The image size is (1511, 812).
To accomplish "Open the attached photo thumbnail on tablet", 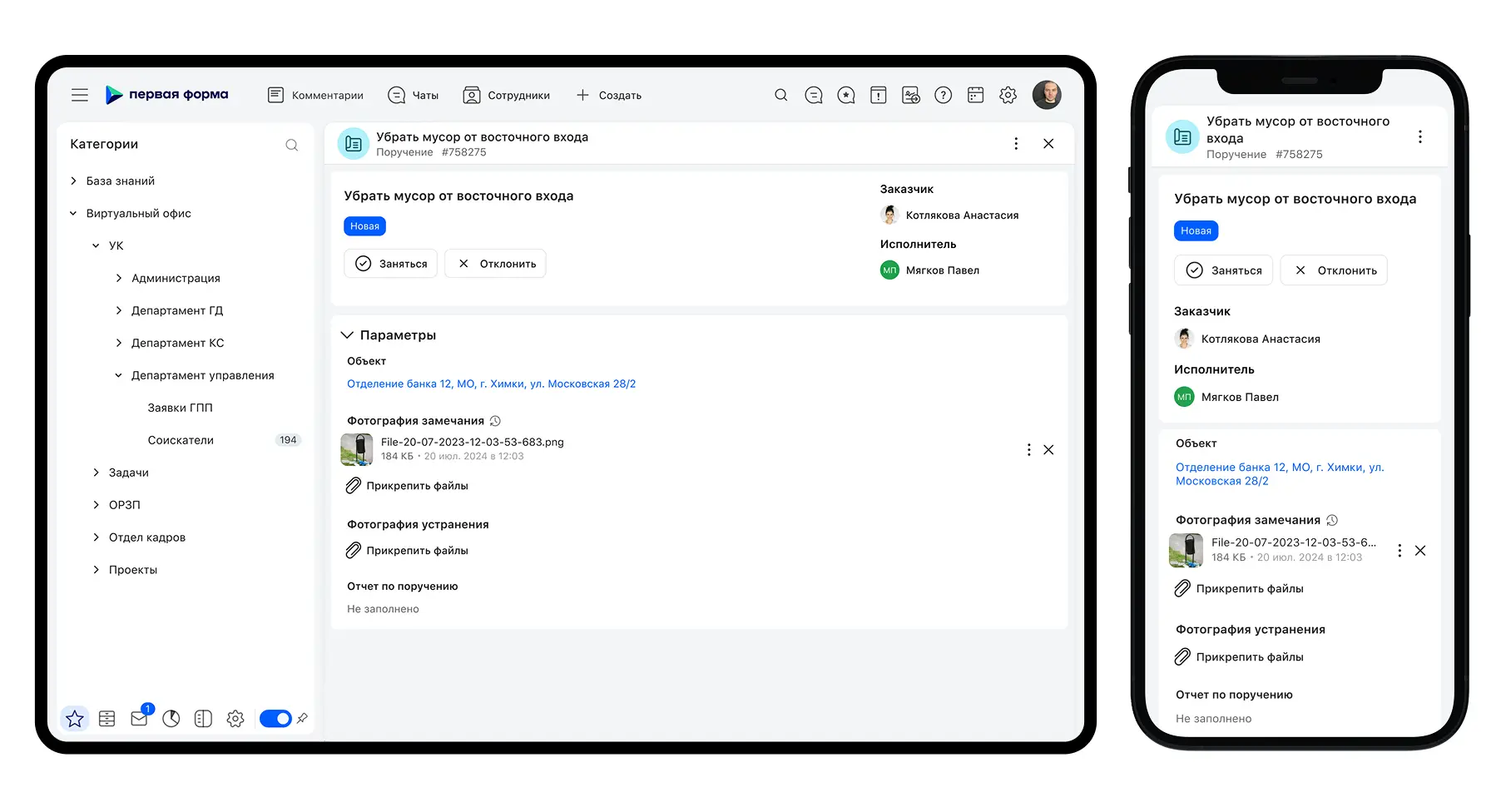I will 357,449.
